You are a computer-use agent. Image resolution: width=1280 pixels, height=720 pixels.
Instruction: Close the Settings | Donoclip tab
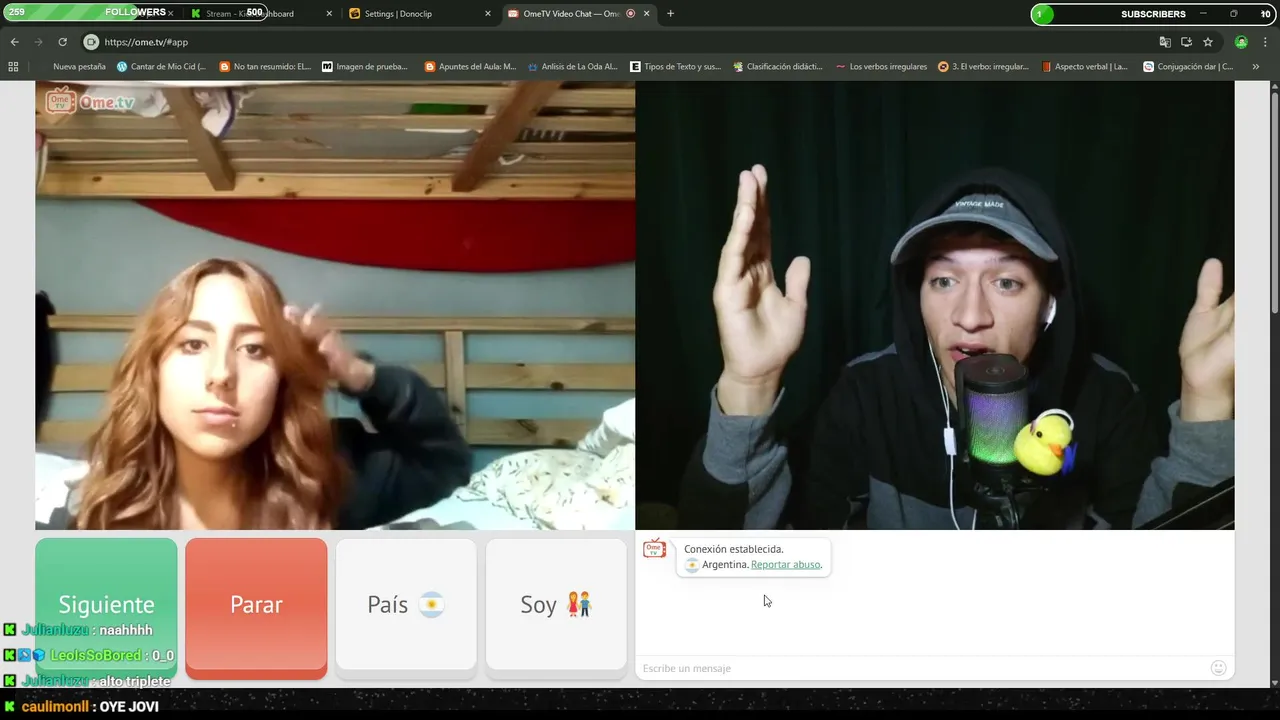[x=488, y=14]
